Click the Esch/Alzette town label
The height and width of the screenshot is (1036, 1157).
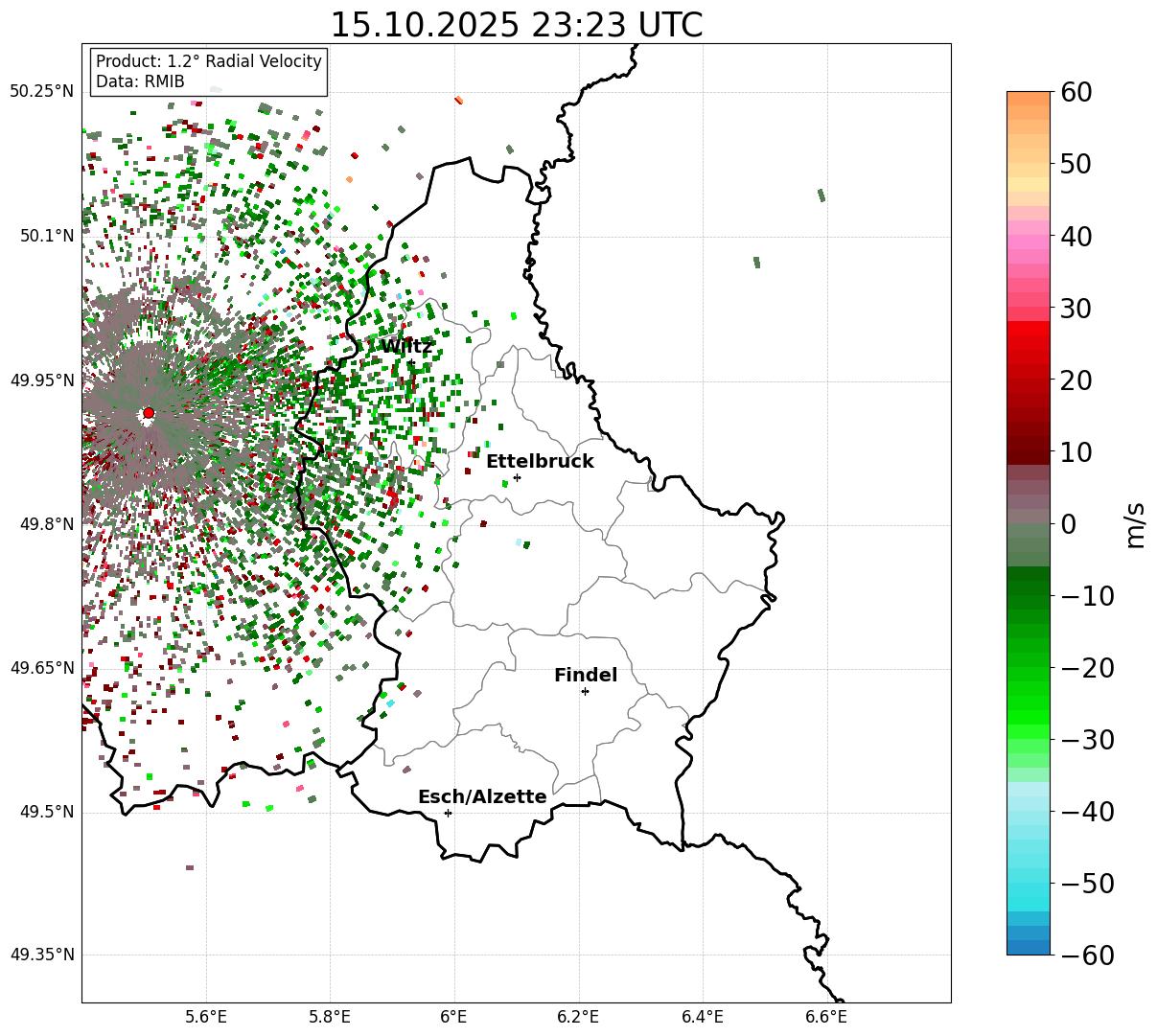[x=482, y=797]
